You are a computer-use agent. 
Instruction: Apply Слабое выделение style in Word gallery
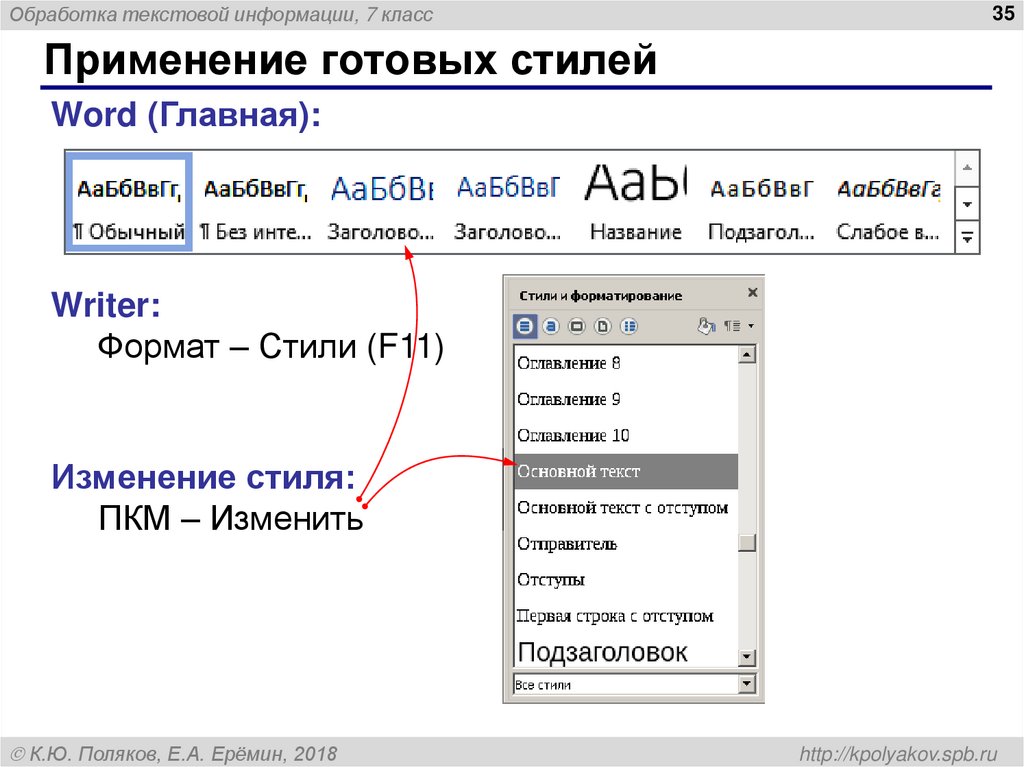[888, 203]
